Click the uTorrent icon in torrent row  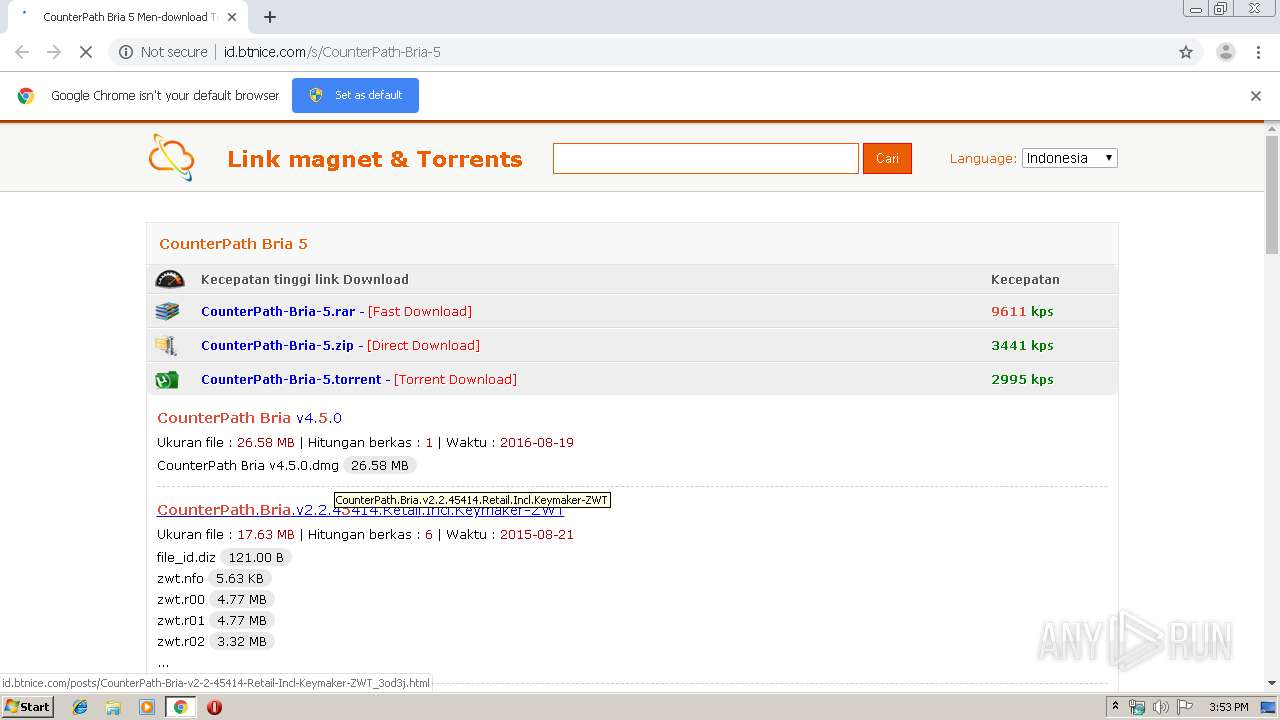[167, 379]
